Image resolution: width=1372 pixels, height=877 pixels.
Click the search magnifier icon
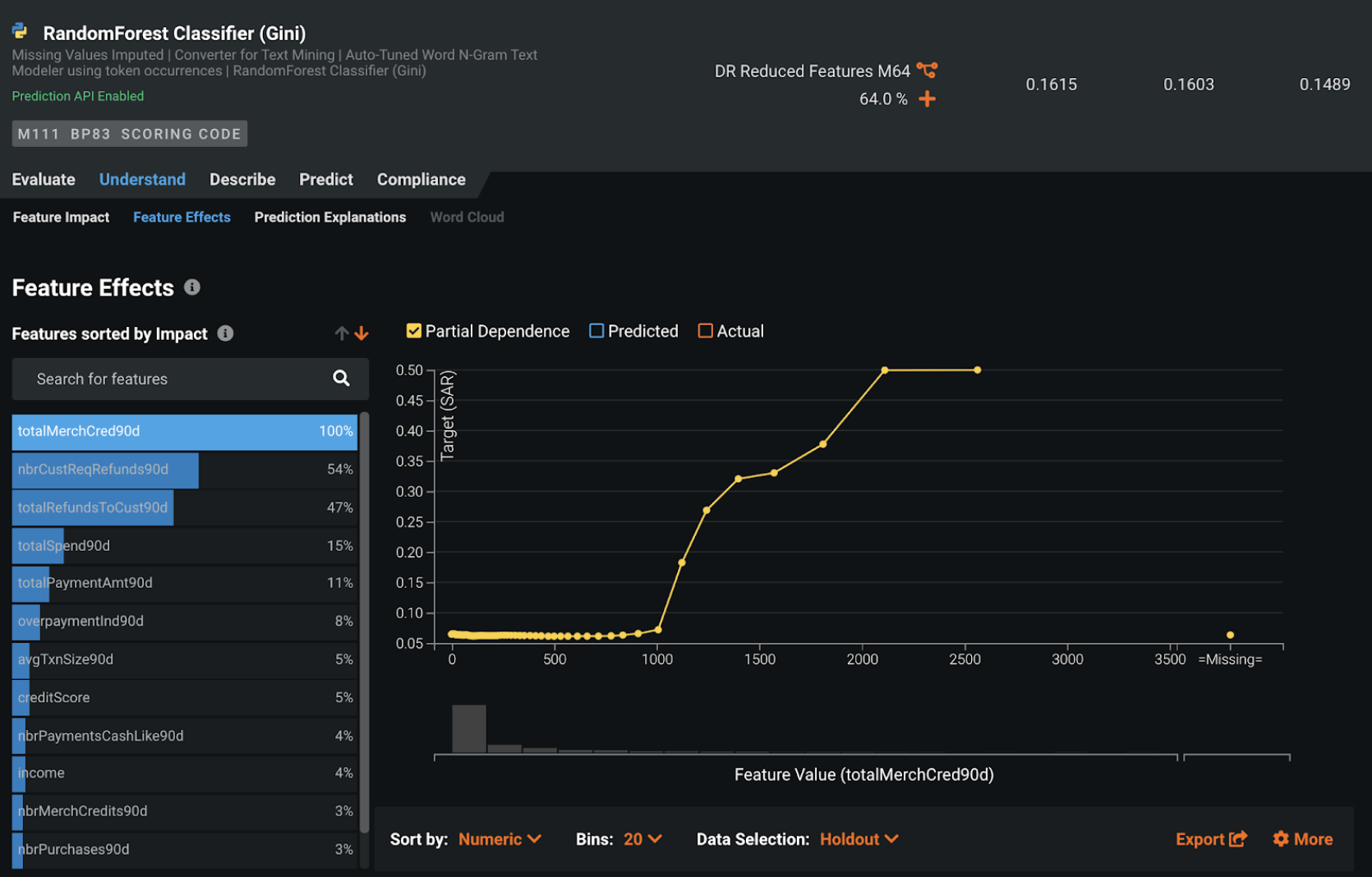(x=341, y=378)
